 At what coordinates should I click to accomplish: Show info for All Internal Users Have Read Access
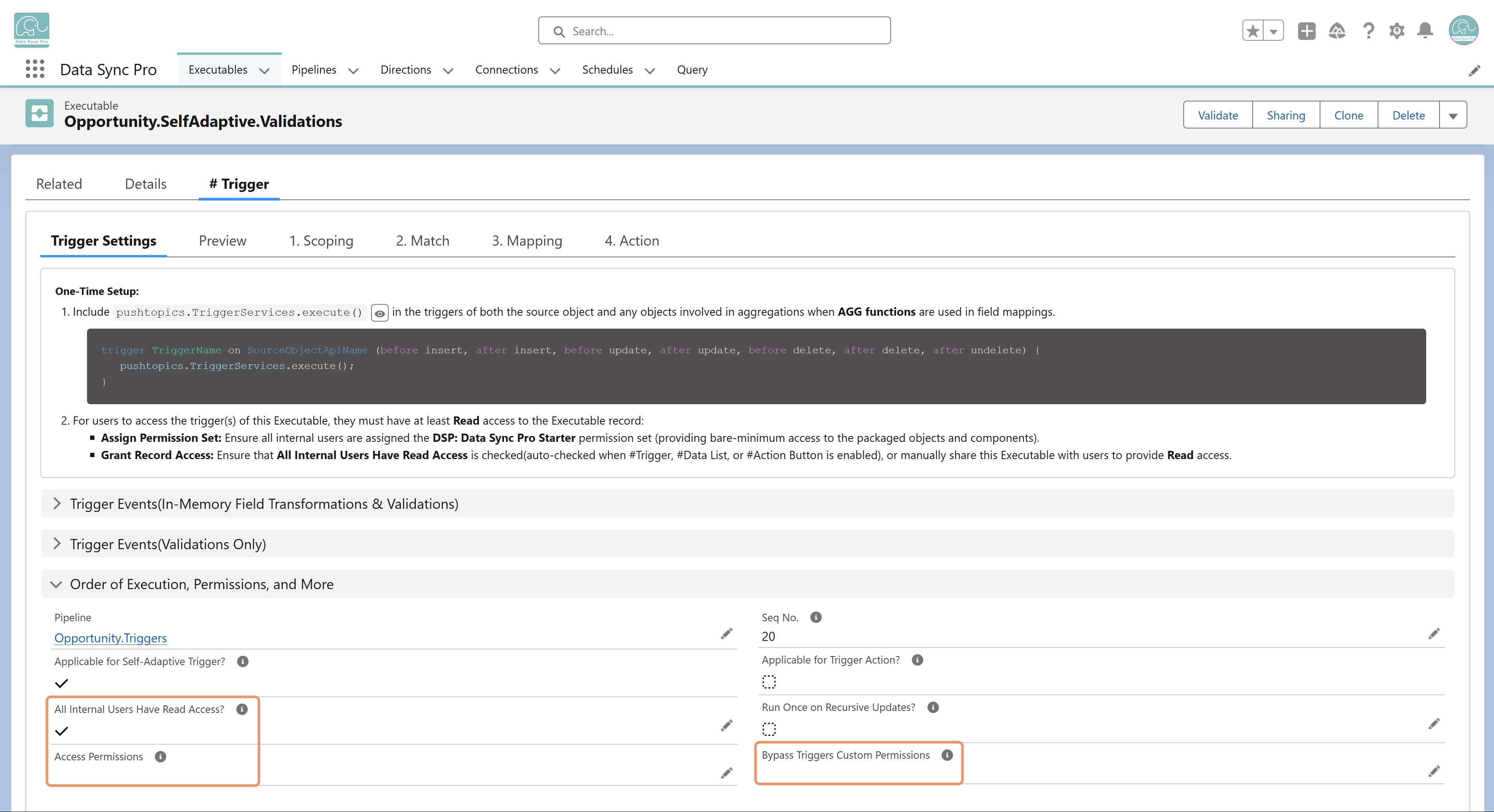[x=243, y=709]
